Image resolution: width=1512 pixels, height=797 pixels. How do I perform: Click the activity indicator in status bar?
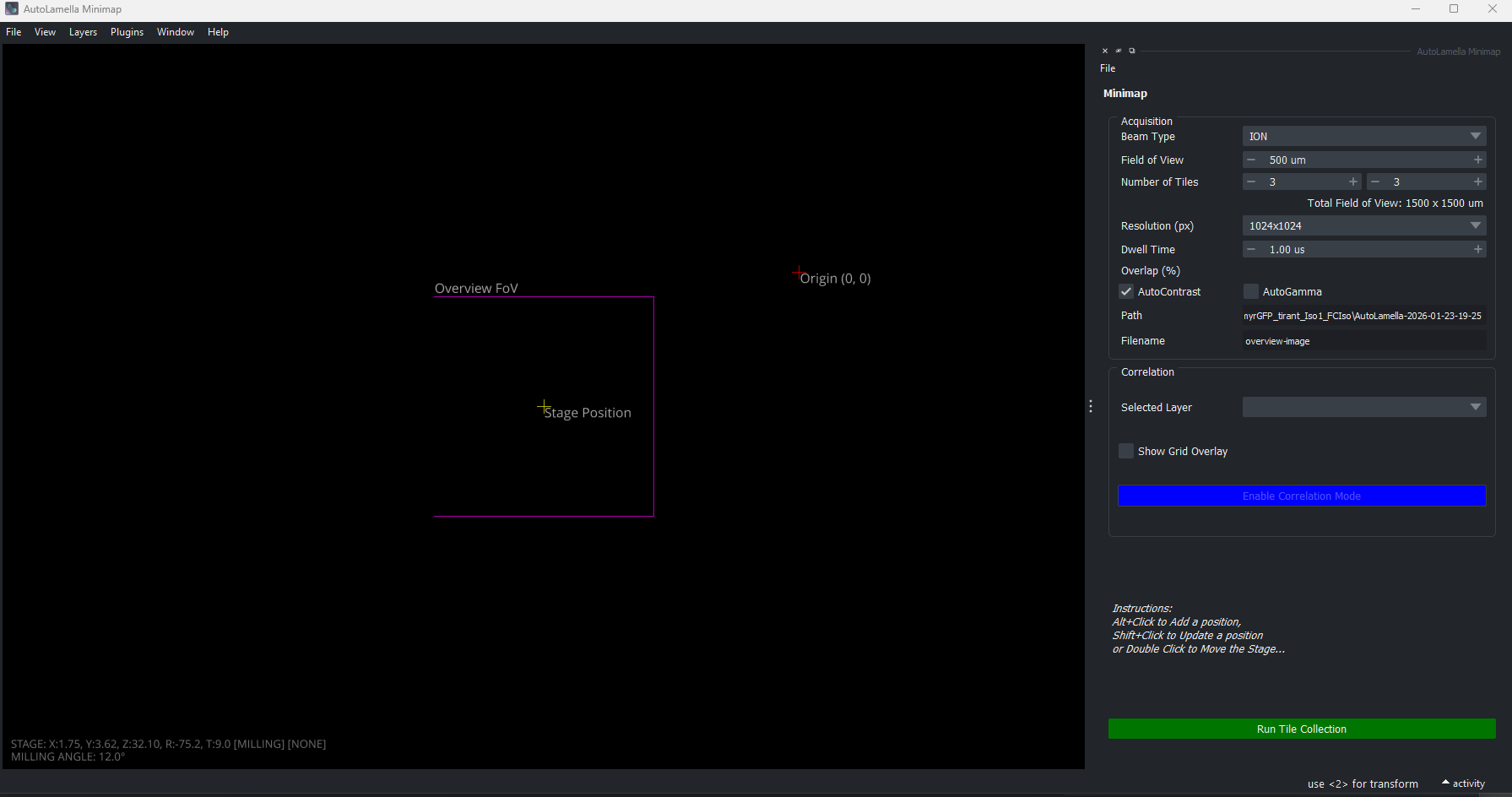coord(1463,783)
